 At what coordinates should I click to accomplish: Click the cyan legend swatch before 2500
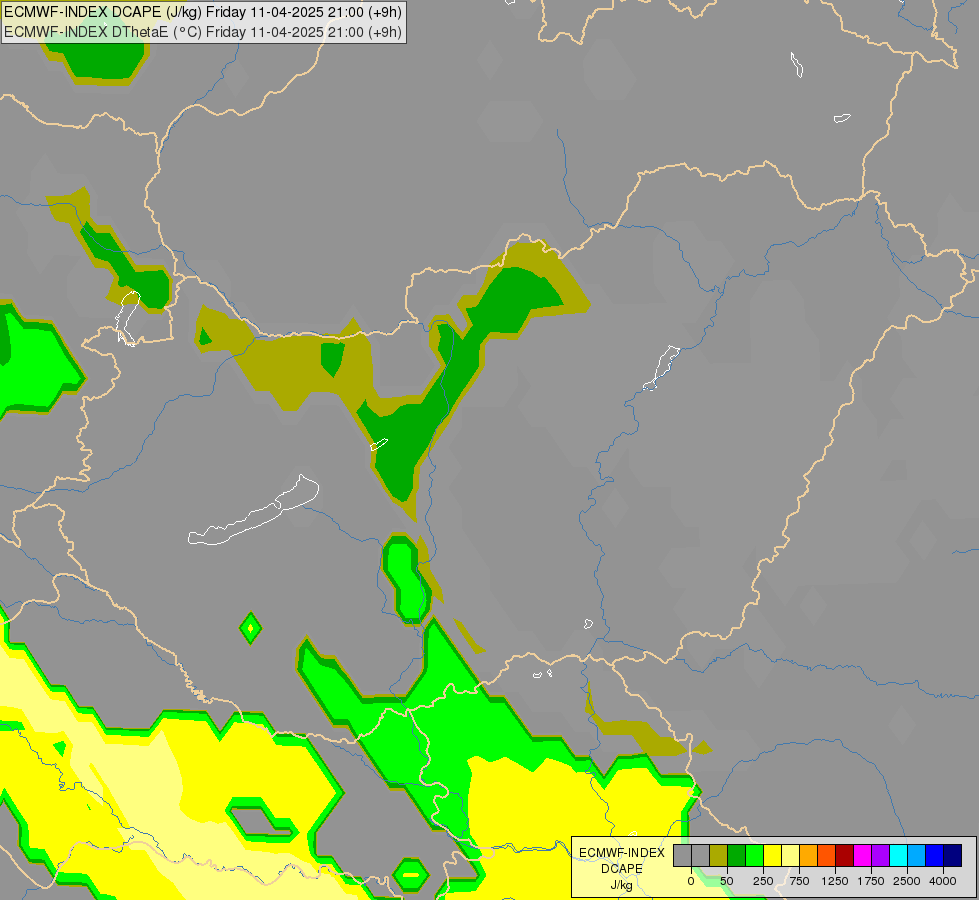pyautogui.click(x=898, y=855)
